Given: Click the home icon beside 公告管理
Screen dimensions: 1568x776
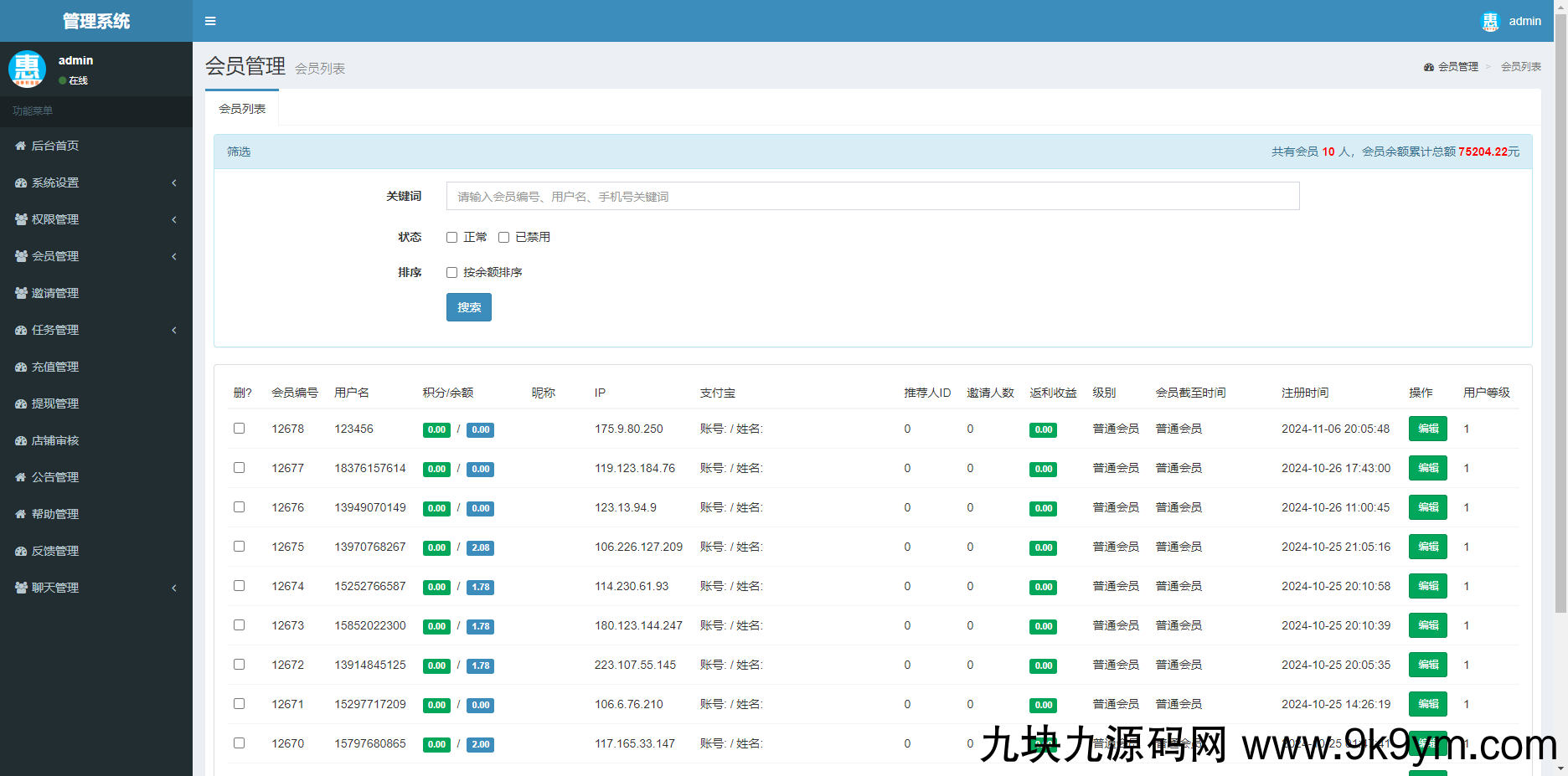Looking at the screenshot, I should [x=21, y=477].
